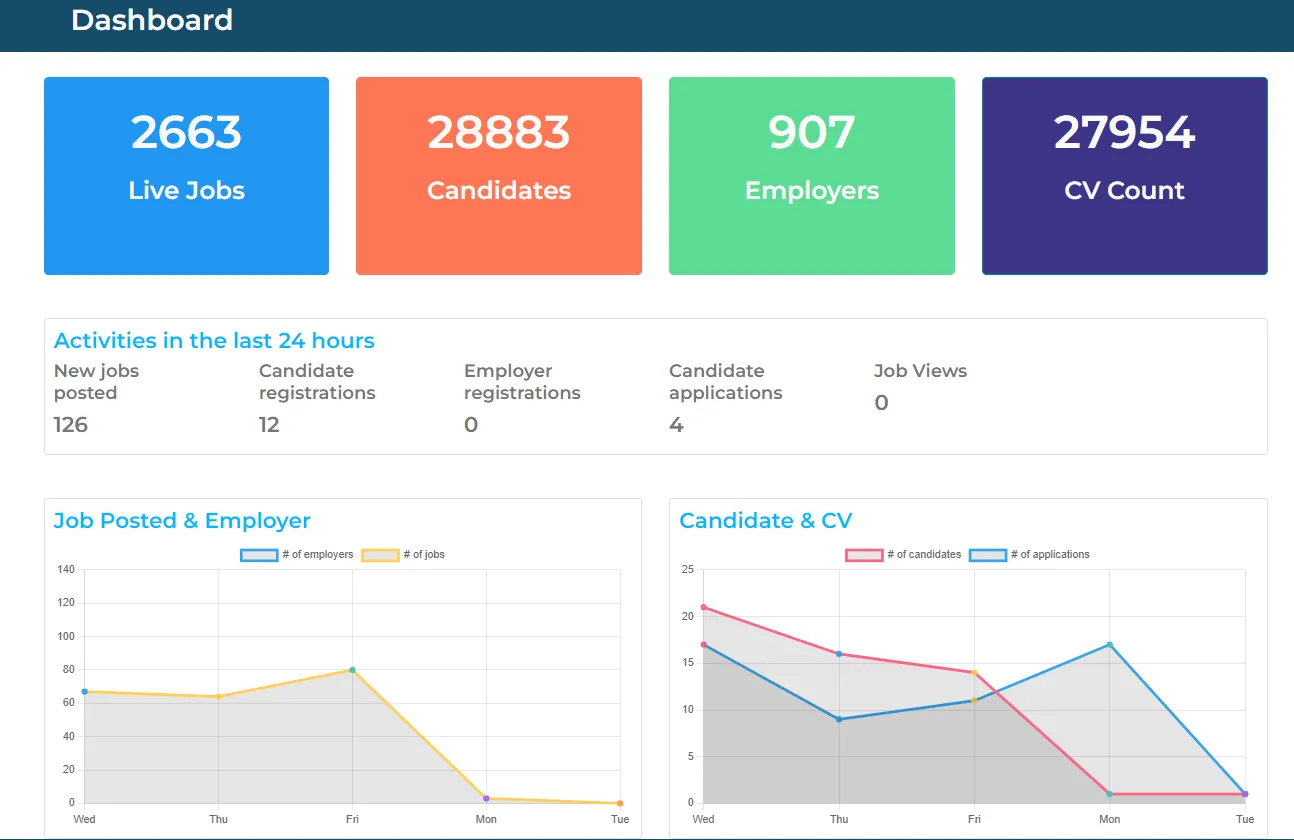The height and width of the screenshot is (840, 1294).
Task: Click Wednesday candidates point at 21
Action: tap(704, 607)
